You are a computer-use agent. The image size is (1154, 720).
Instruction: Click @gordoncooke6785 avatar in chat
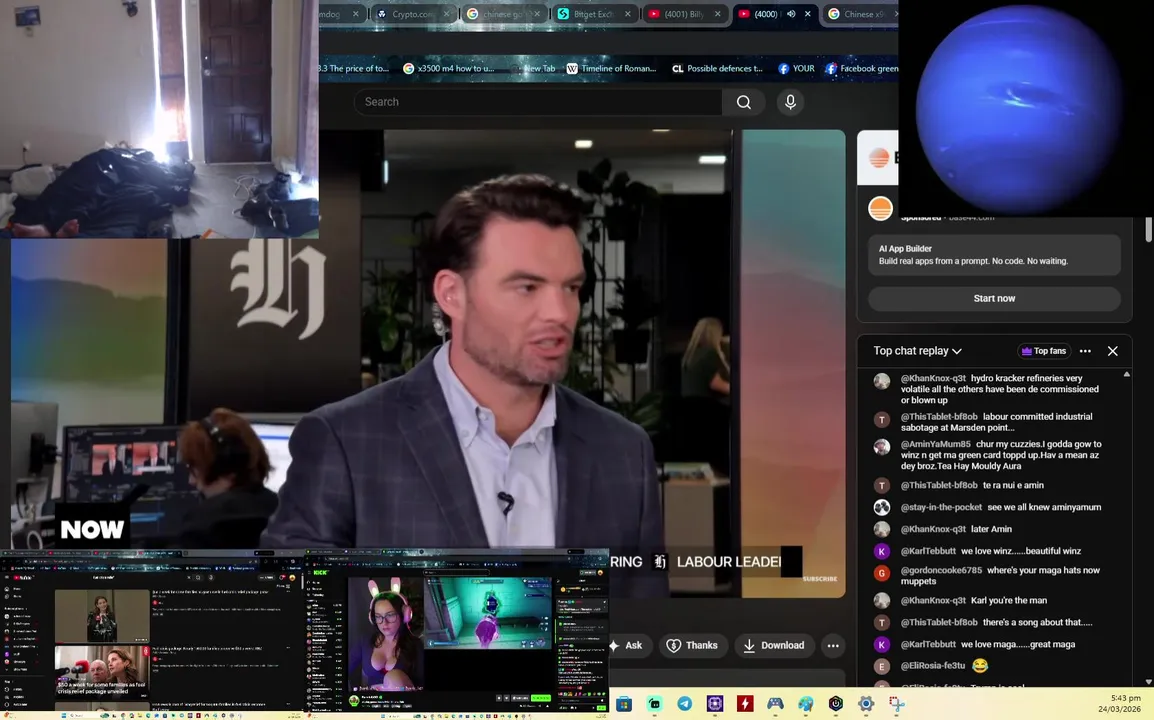pyautogui.click(x=882, y=573)
